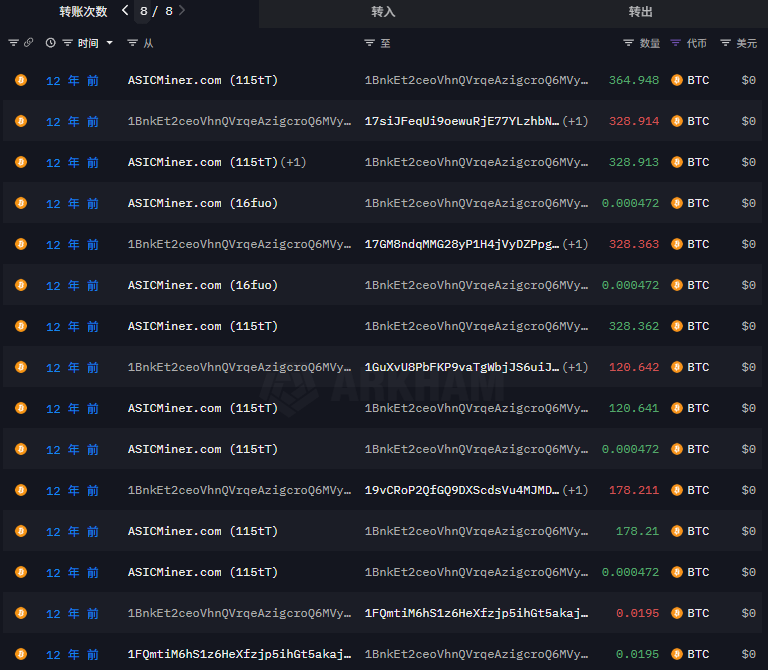Open recipient 17siJFeqUi9oewuRjE77YLzhbN address

[x=462, y=121]
